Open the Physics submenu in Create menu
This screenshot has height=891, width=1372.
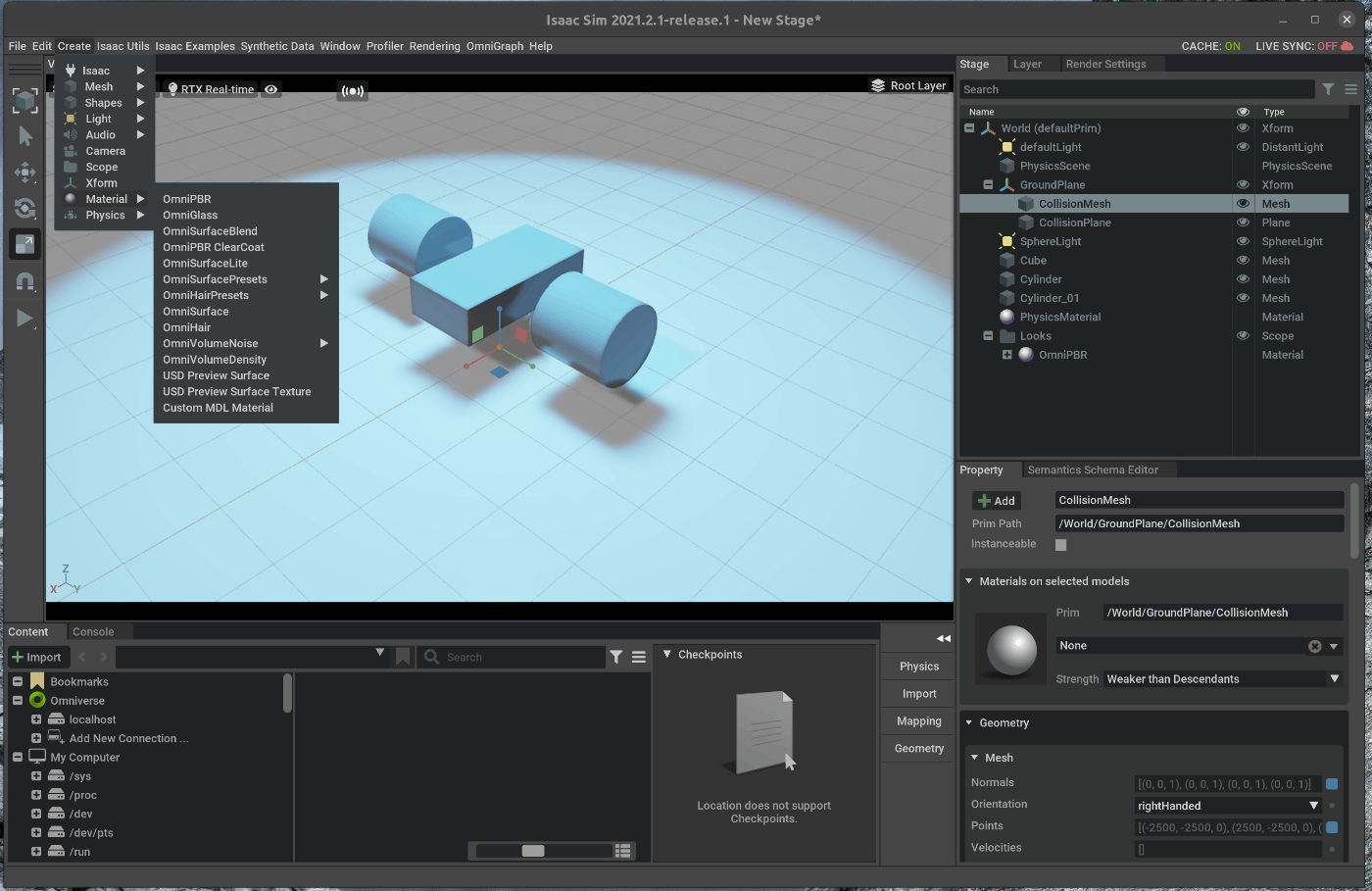[104, 216]
